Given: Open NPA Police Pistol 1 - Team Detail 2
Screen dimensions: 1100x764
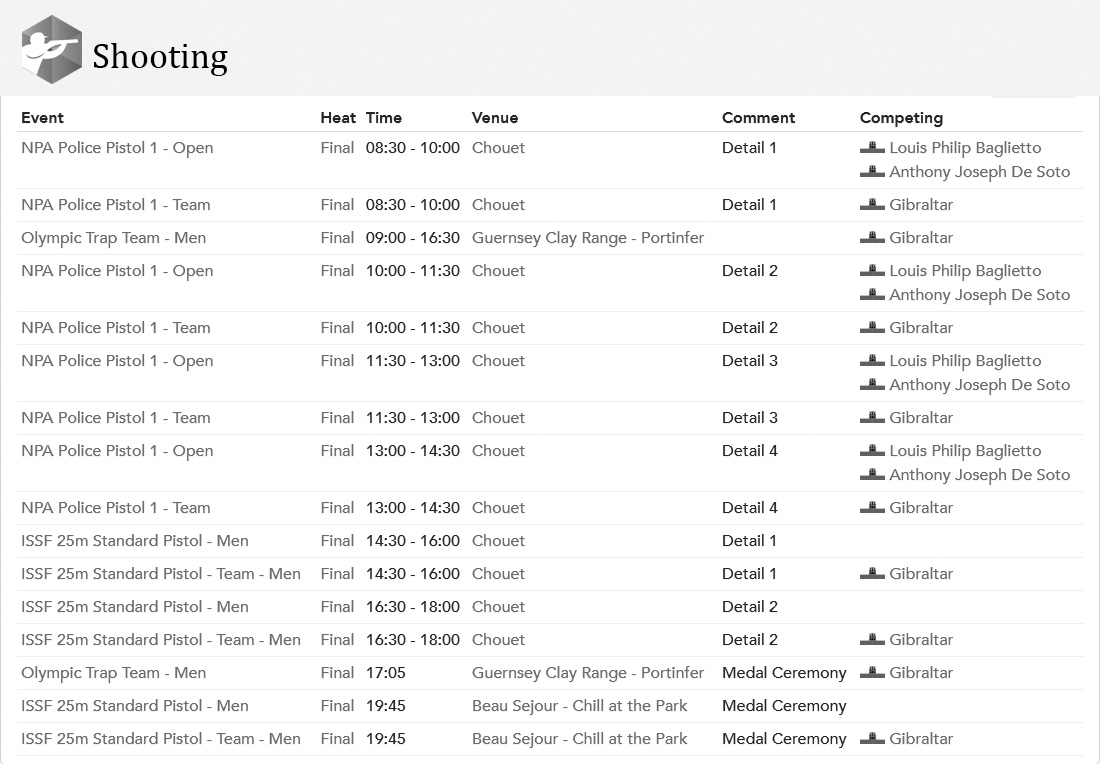Looking at the screenshot, I should point(116,328).
